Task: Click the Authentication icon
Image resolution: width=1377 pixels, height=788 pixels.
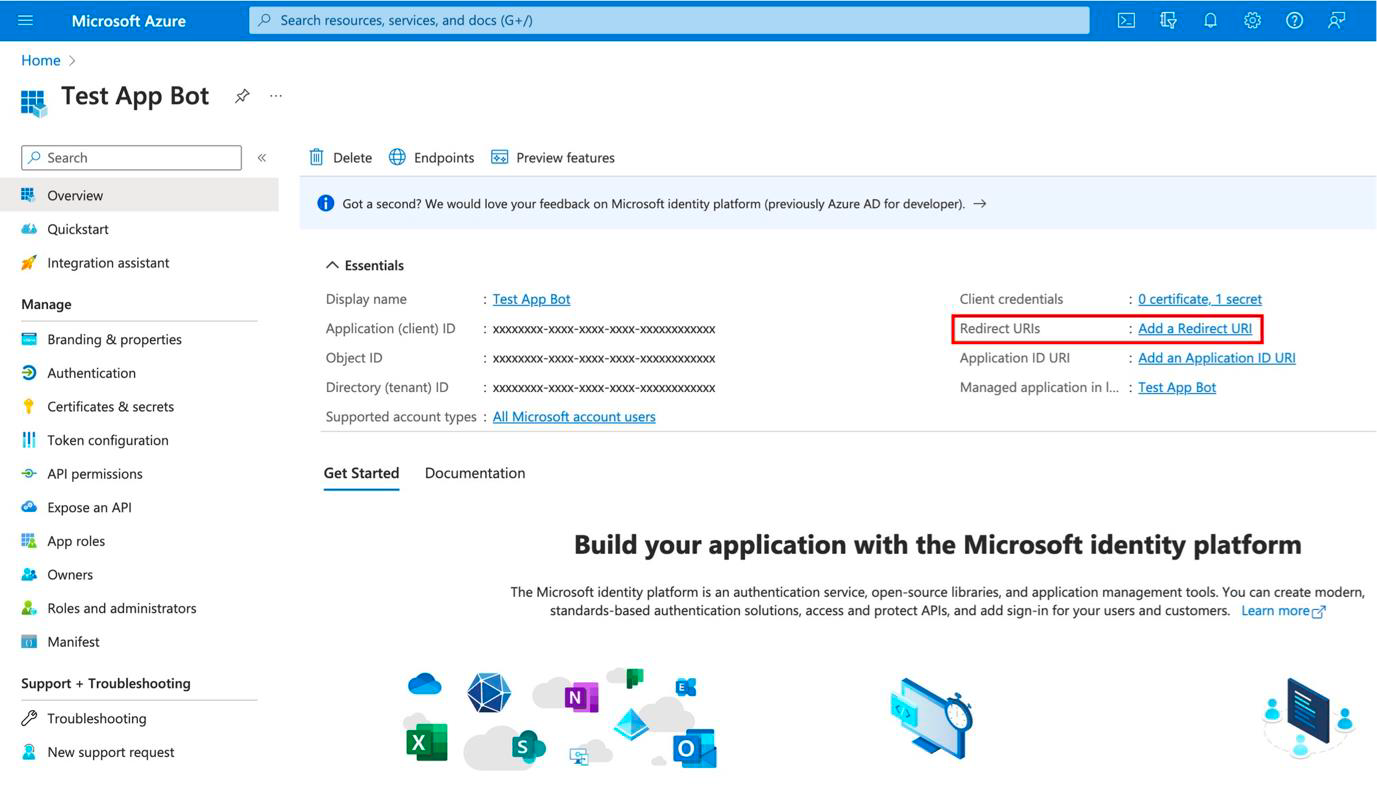Action: (28, 373)
